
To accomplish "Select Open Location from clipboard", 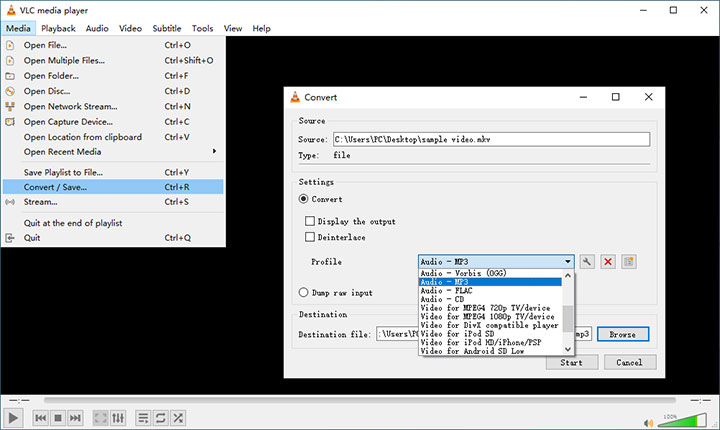I will coord(113,137).
